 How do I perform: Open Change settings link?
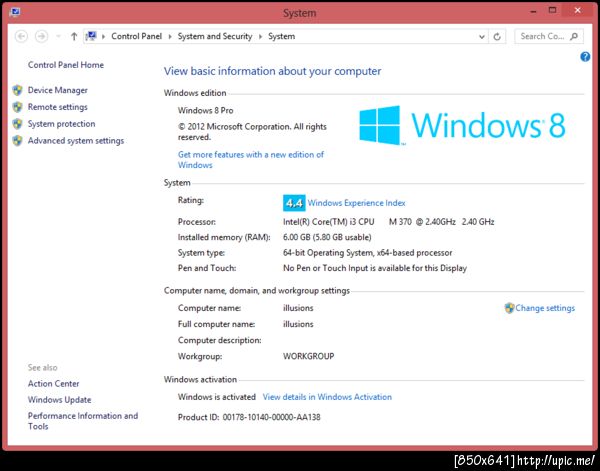(545, 308)
